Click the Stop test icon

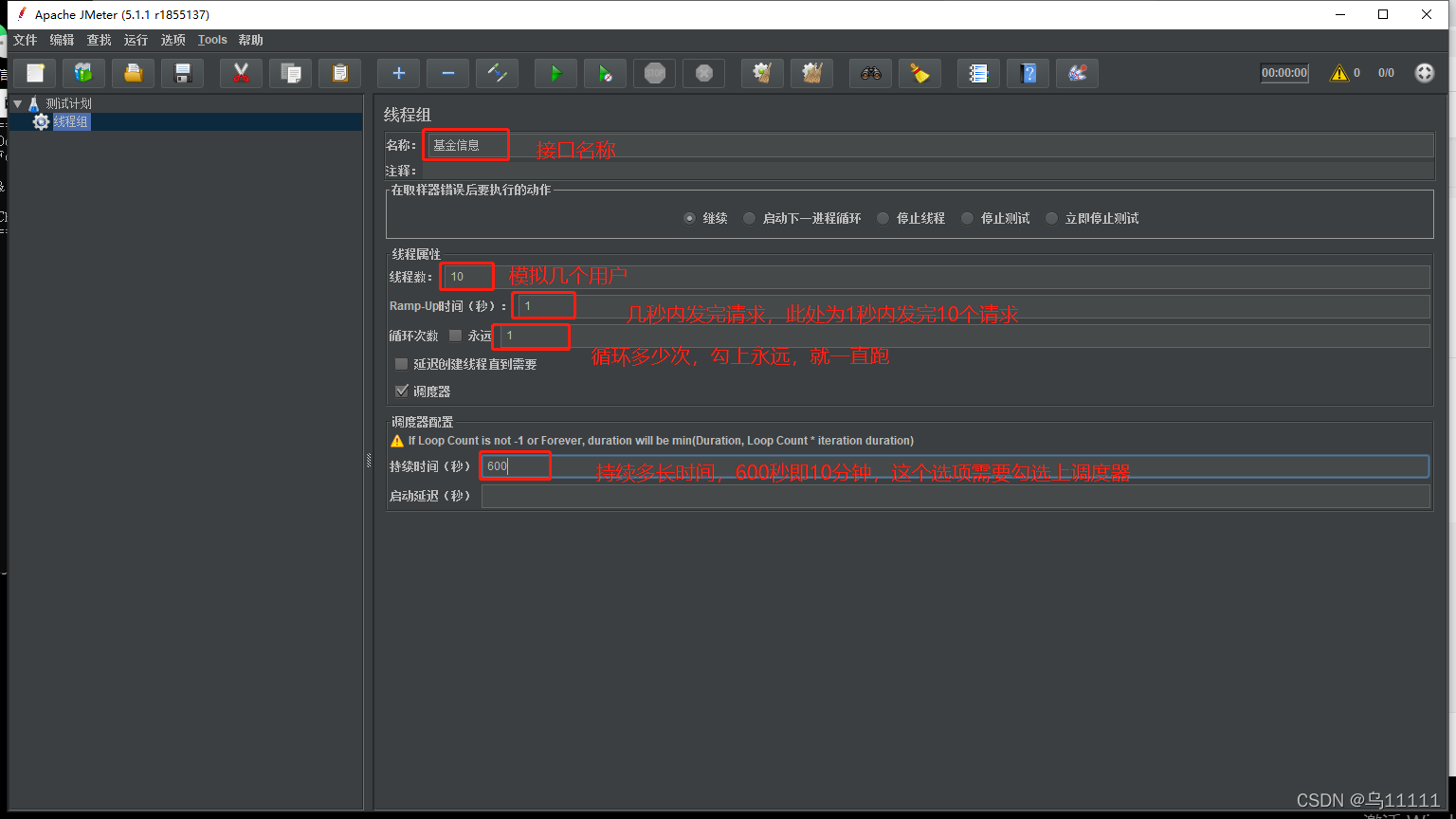[x=655, y=73]
